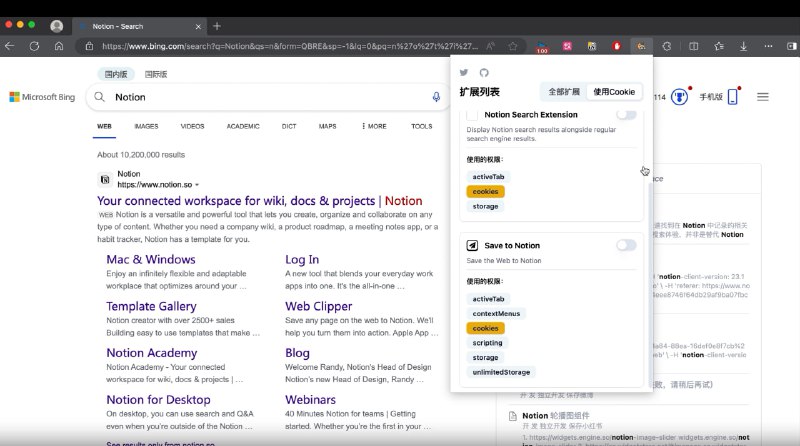Expand the notion.so URL dropdown arrow
The image size is (800, 446).
197,185
